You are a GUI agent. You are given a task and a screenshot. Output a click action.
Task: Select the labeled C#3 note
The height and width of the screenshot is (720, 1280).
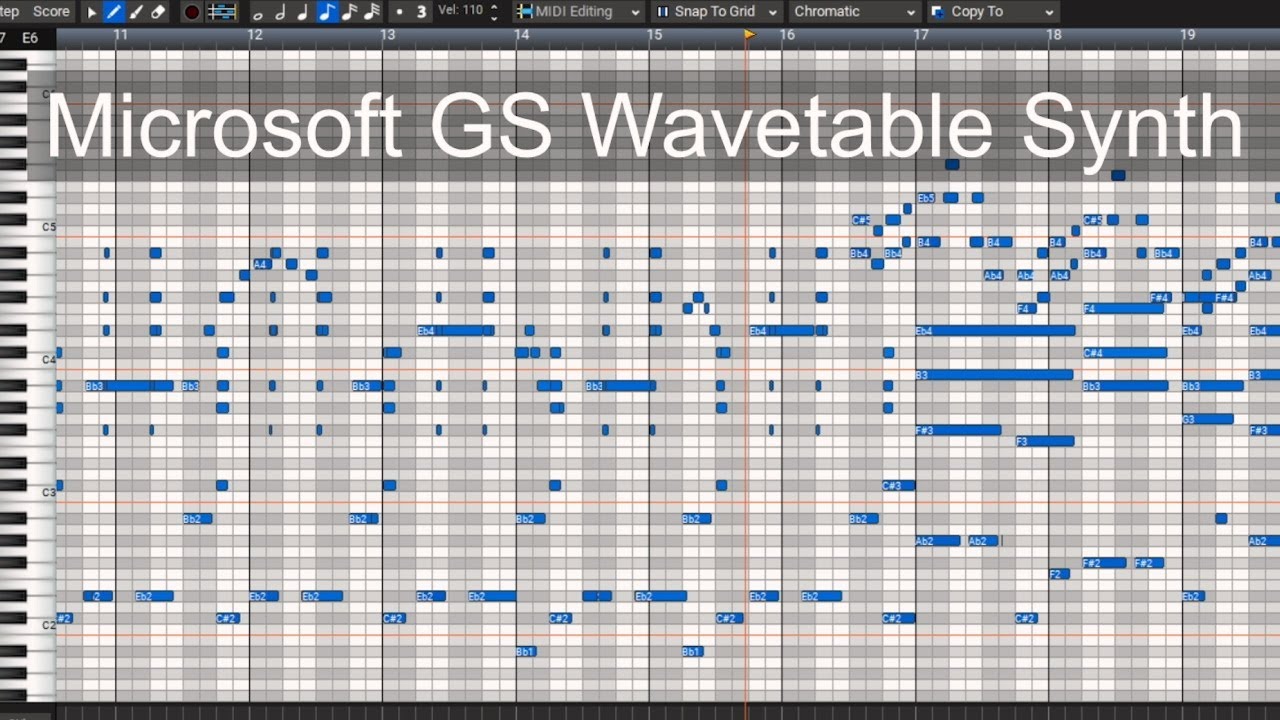point(898,486)
